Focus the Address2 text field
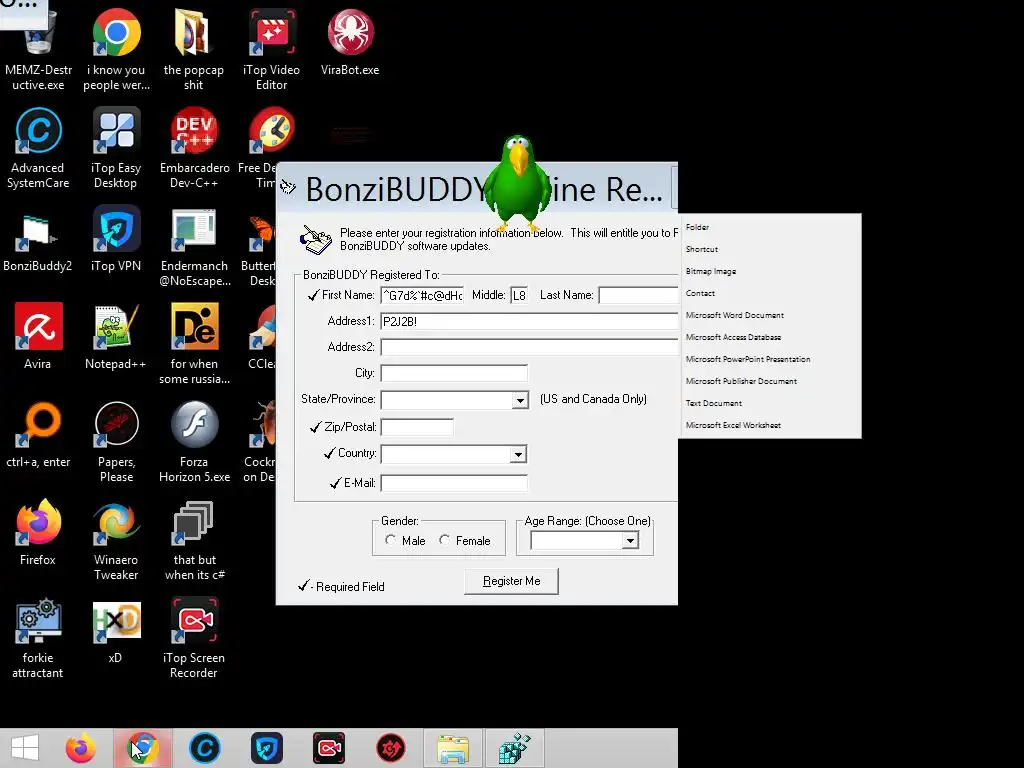 pyautogui.click(x=529, y=347)
